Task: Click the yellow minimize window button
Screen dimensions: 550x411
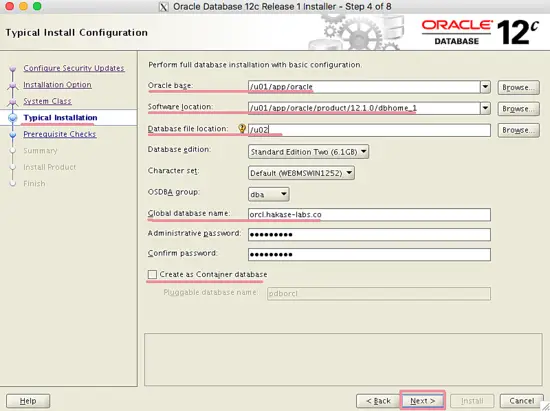Action: 24,6
